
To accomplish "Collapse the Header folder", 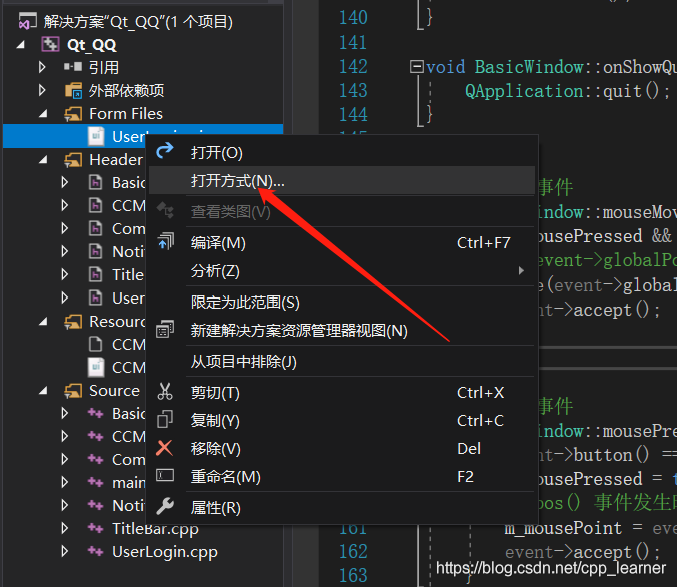I will pos(43,160).
